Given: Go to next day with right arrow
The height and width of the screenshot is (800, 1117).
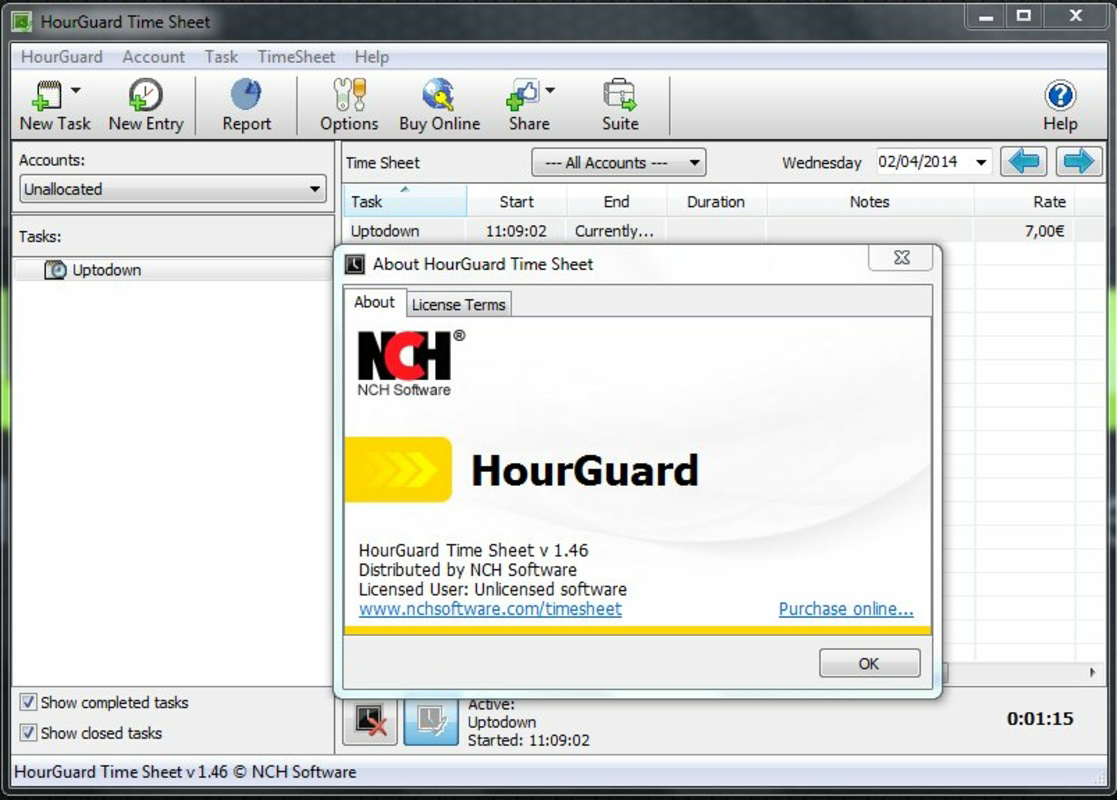Looking at the screenshot, I should click(1079, 162).
